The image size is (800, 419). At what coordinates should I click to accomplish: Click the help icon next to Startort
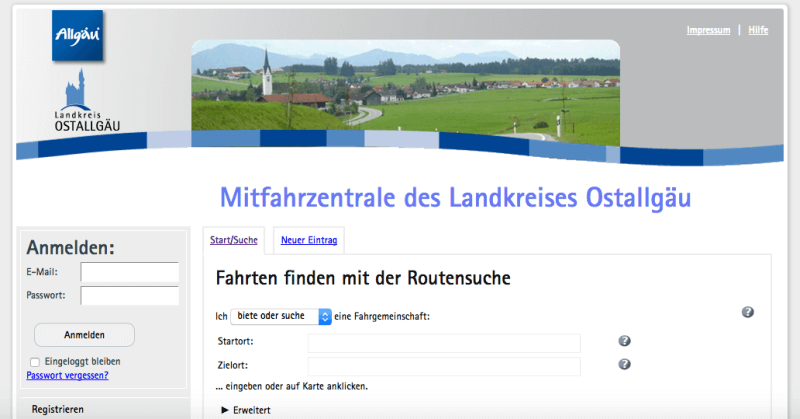pos(624,341)
